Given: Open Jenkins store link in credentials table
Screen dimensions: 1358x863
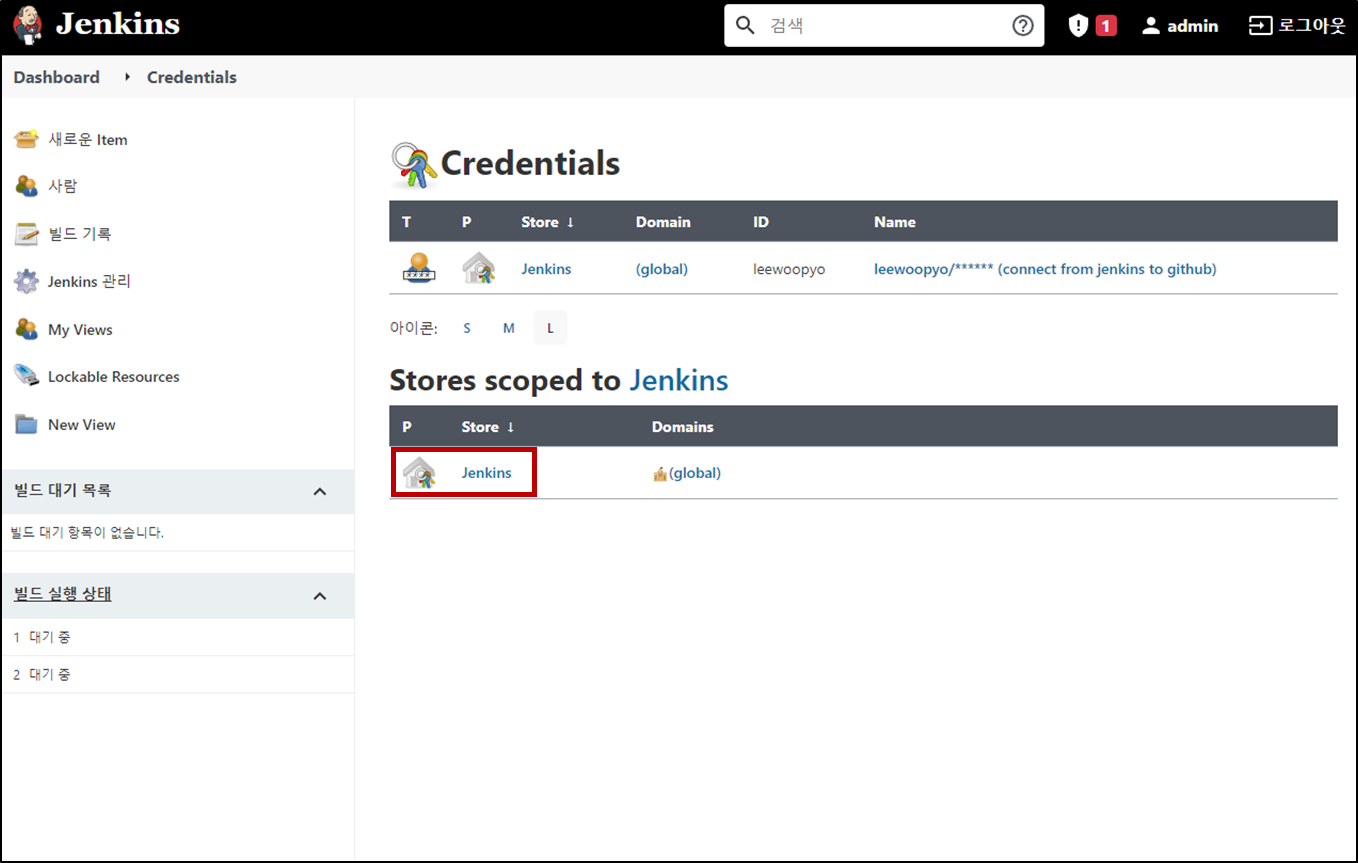Looking at the screenshot, I should pyautogui.click(x=546, y=269).
